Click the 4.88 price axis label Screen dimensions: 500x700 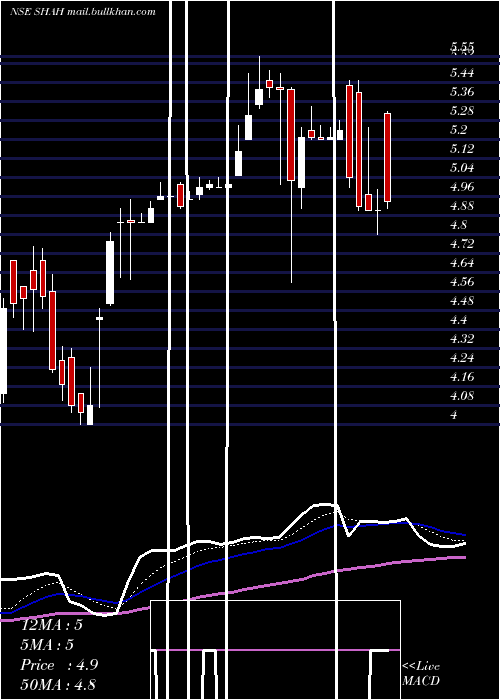[462, 206]
